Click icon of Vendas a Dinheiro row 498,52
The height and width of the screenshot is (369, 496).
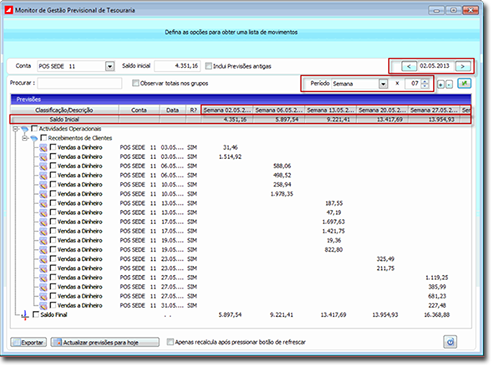(x=43, y=176)
